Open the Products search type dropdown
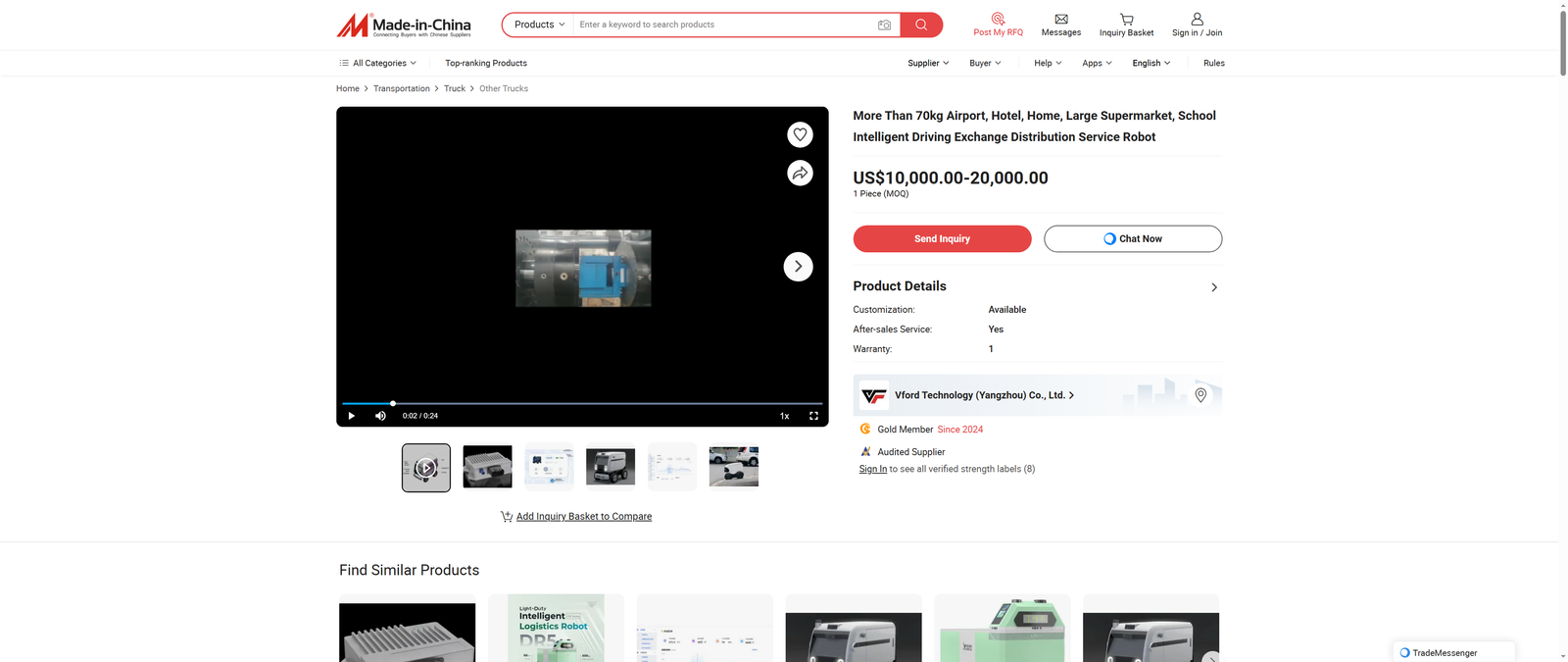 538,25
